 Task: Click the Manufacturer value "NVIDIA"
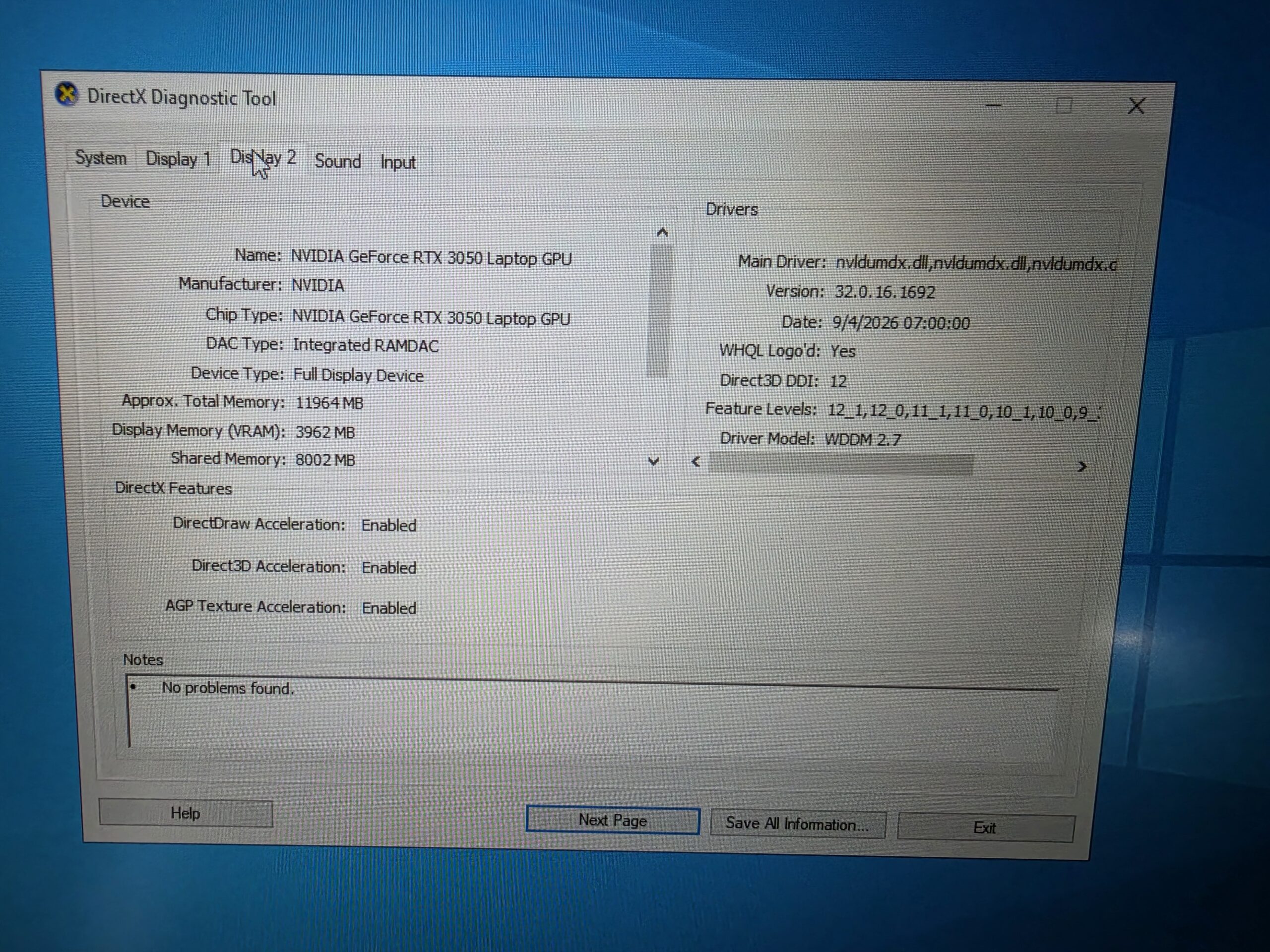tap(317, 285)
